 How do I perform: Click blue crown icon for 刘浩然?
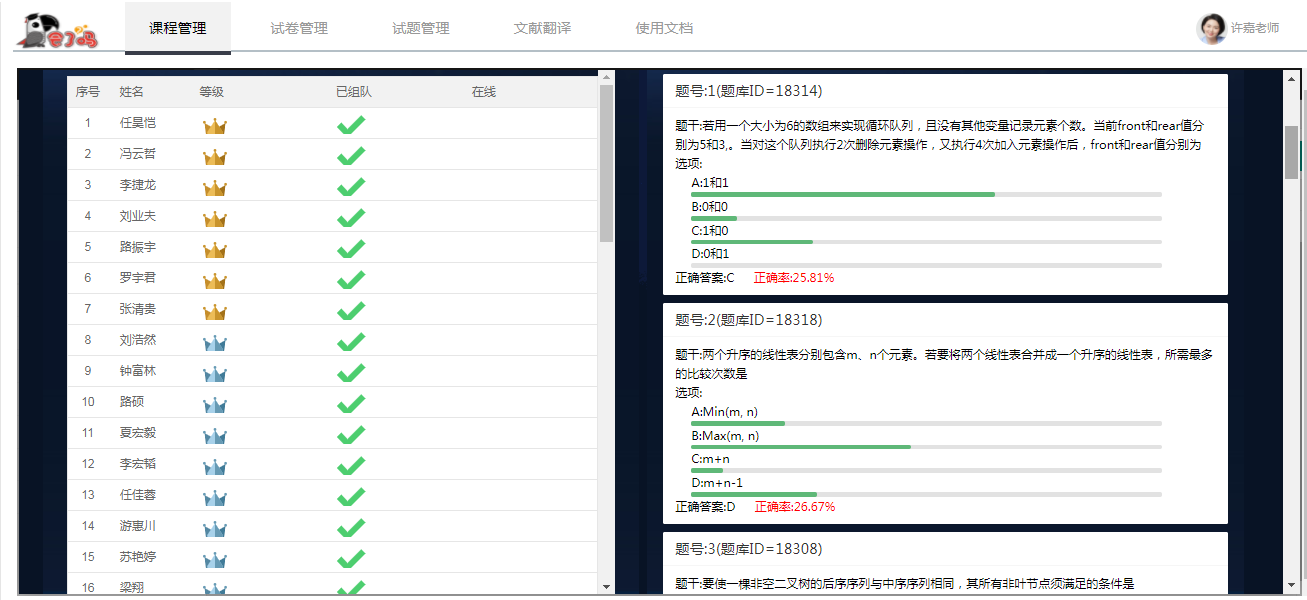(x=215, y=343)
